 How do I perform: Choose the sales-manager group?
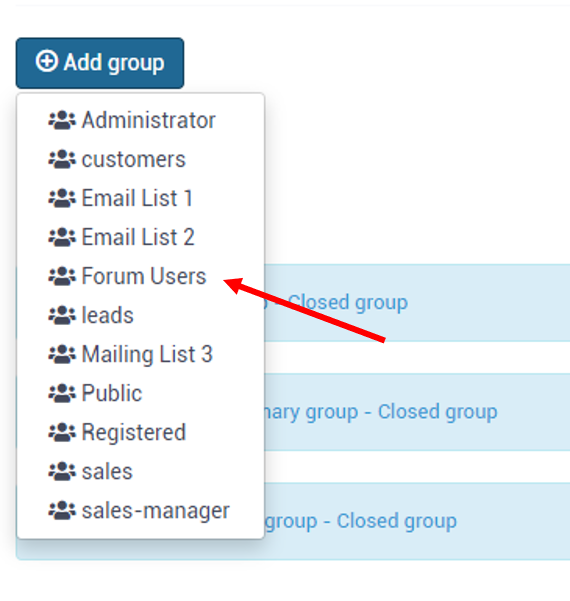[140, 511]
